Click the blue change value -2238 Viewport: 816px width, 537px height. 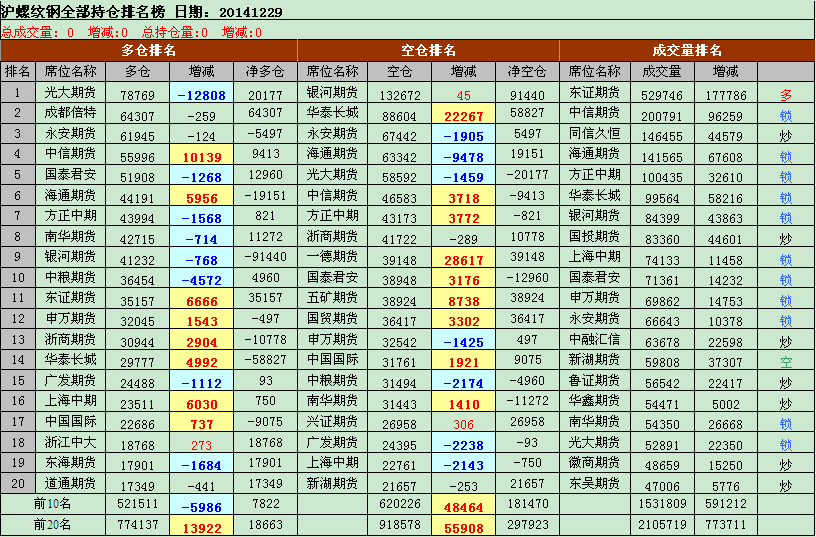(x=463, y=445)
